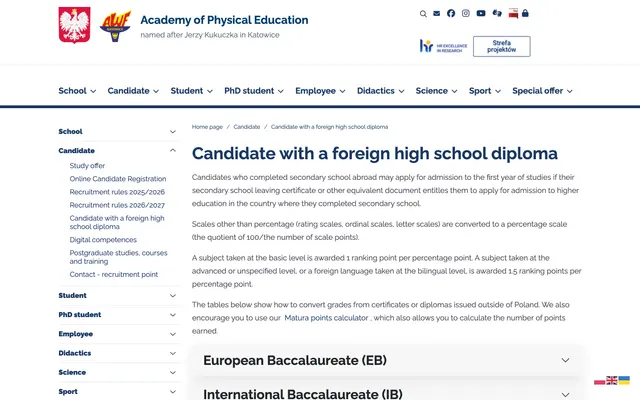
Task: Click the envelope mail icon
Action: [x=437, y=13]
